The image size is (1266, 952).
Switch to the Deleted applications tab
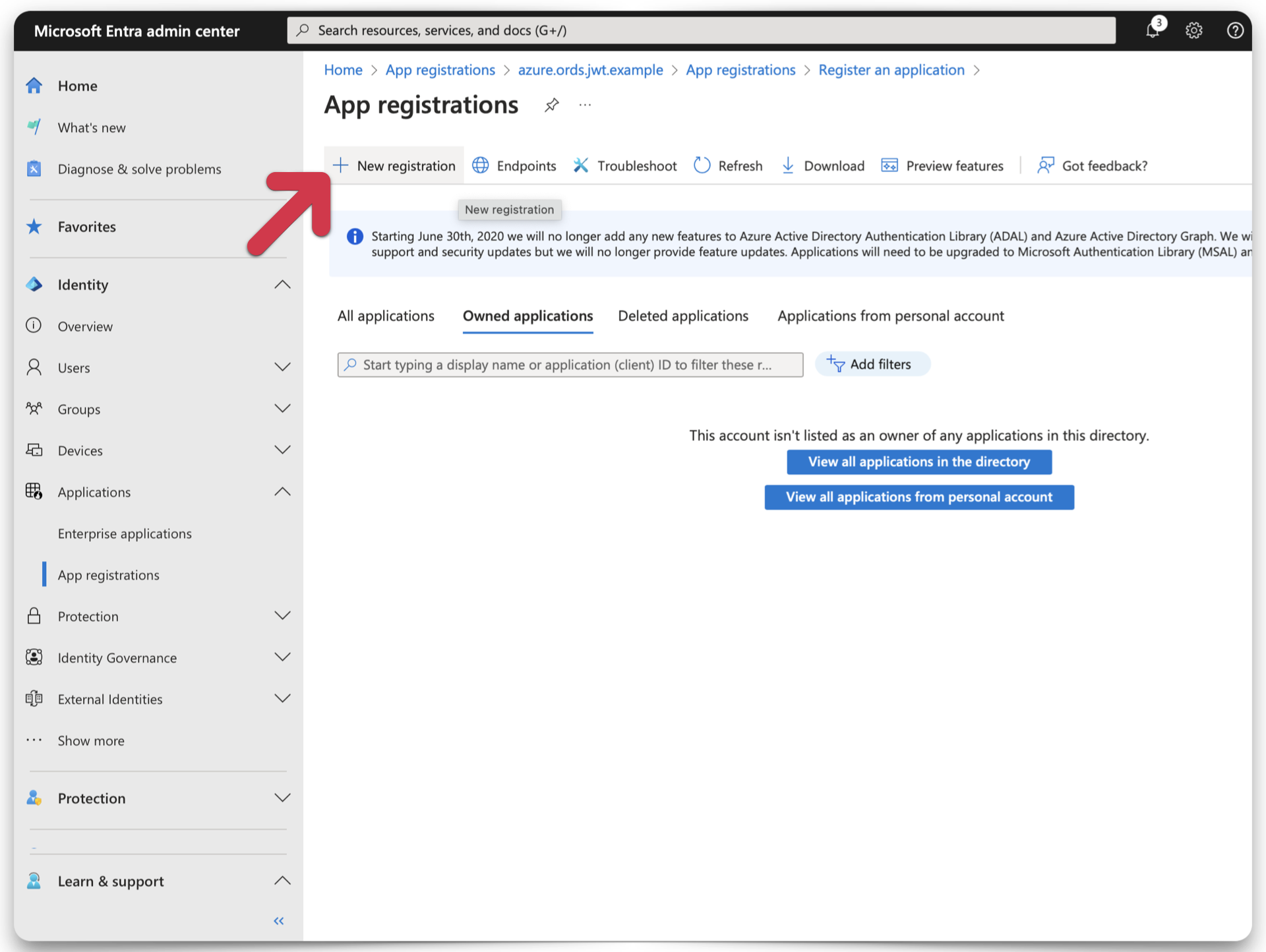tap(683, 316)
